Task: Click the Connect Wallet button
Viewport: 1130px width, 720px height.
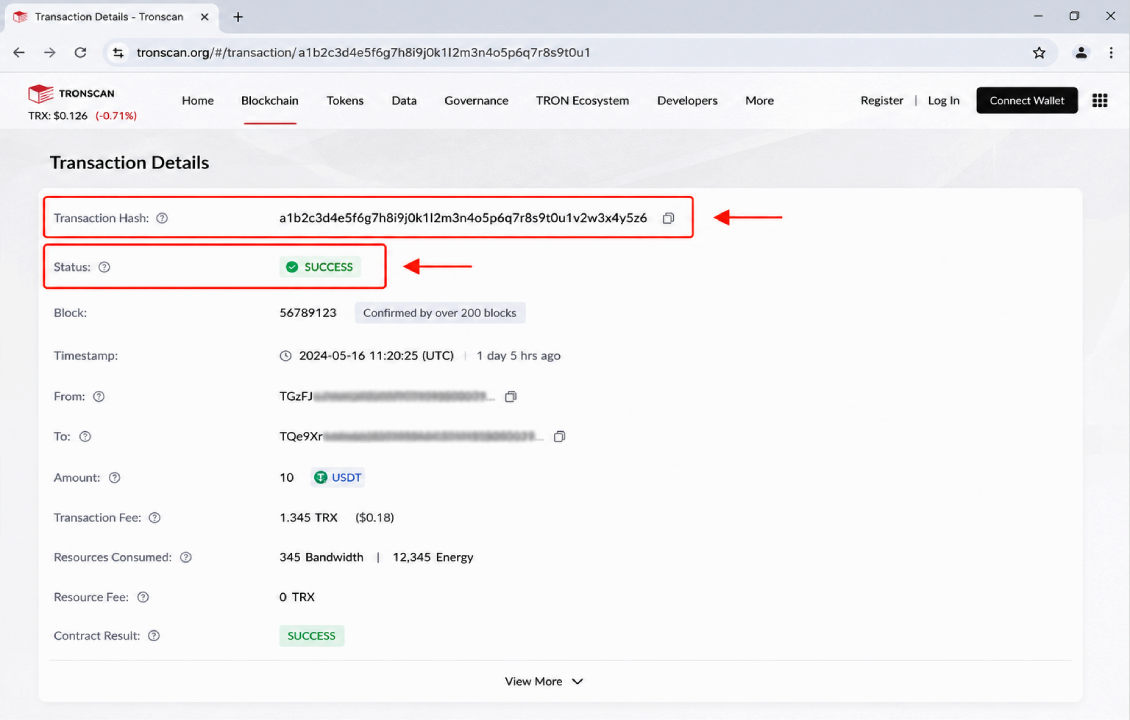Action: click(x=1027, y=100)
